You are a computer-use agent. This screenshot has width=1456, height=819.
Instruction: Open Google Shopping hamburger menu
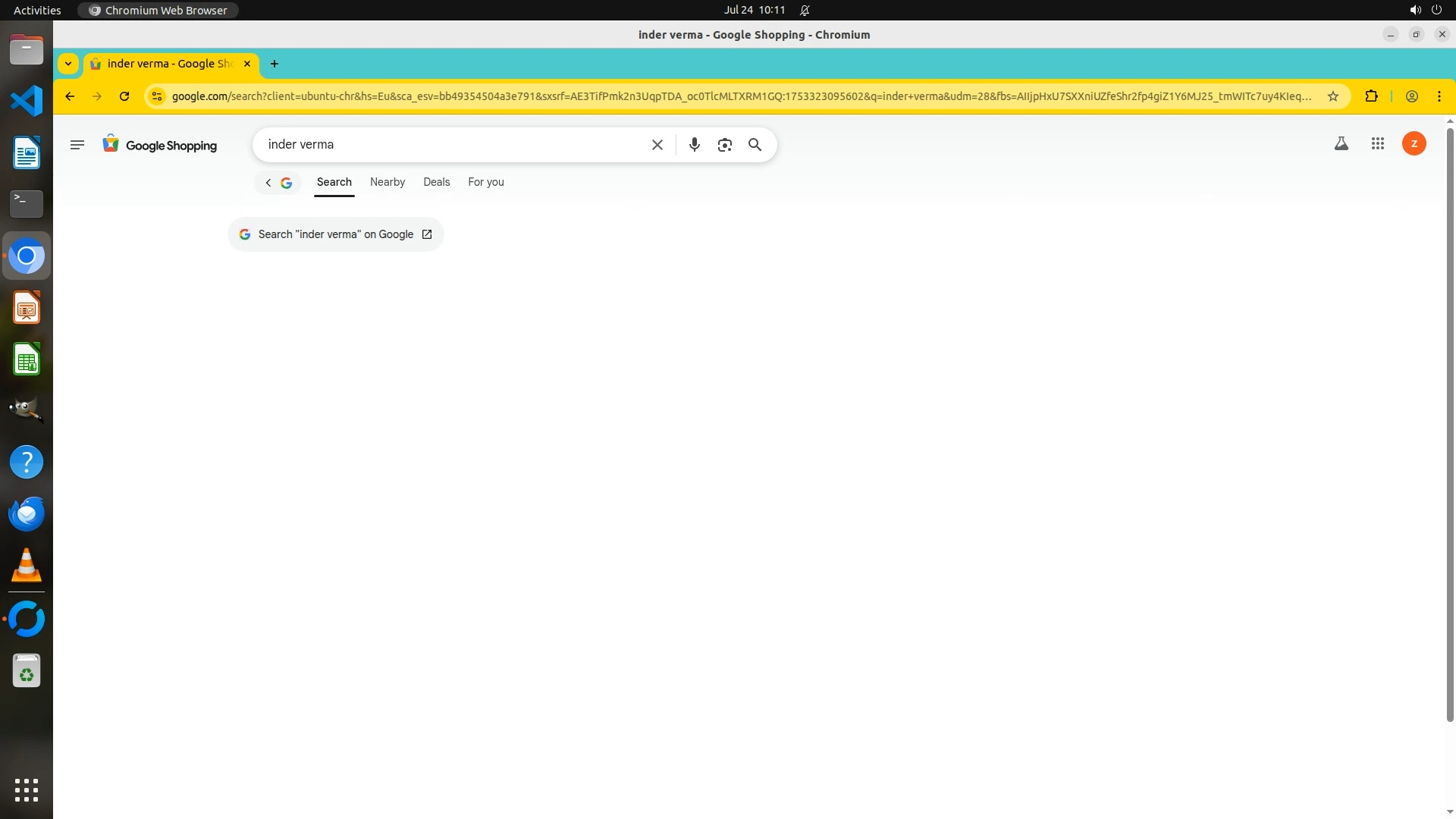pyautogui.click(x=77, y=145)
